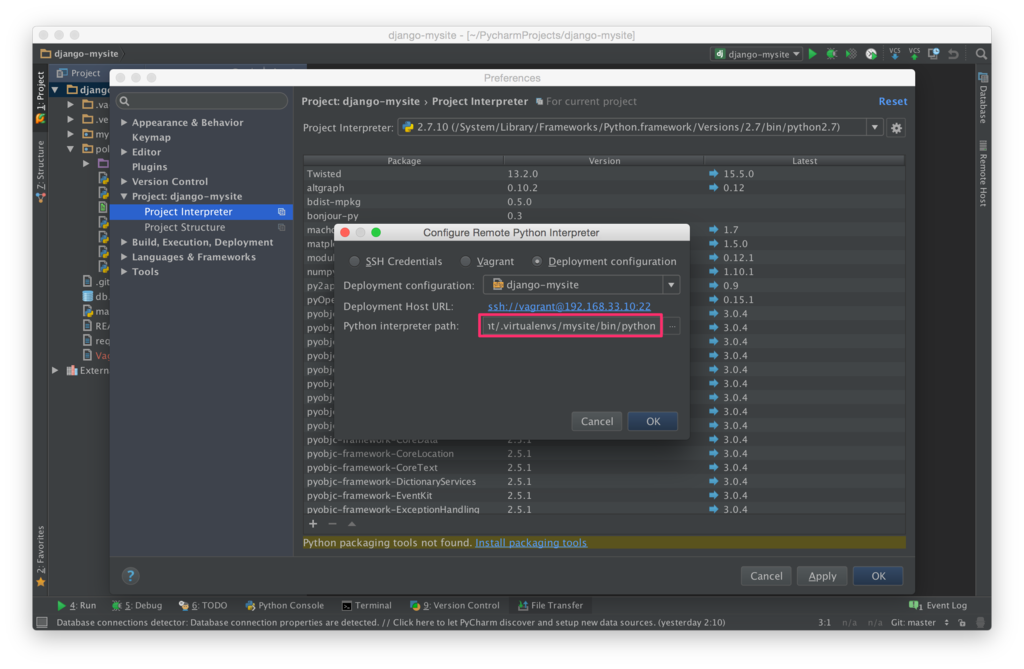Select Plugins in settings list
Image resolution: width=1024 pixels, height=669 pixels.
pyautogui.click(x=150, y=167)
